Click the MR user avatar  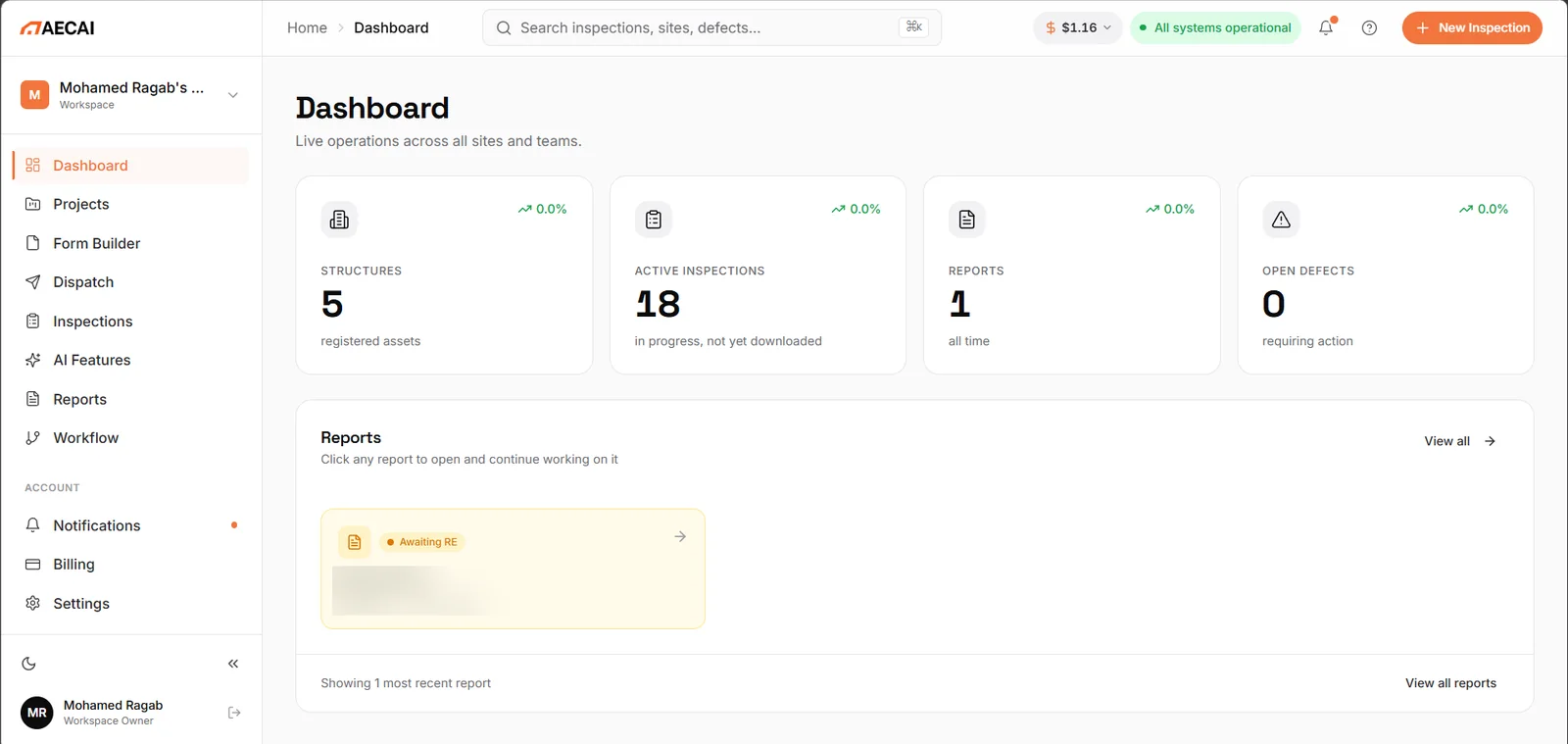pyautogui.click(x=37, y=713)
